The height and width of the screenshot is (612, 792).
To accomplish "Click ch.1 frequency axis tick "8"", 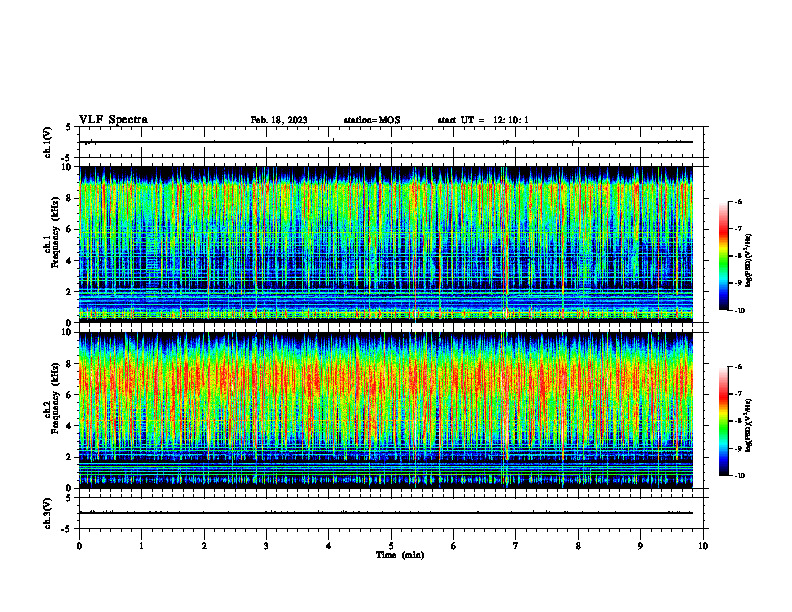I will [67, 198].
